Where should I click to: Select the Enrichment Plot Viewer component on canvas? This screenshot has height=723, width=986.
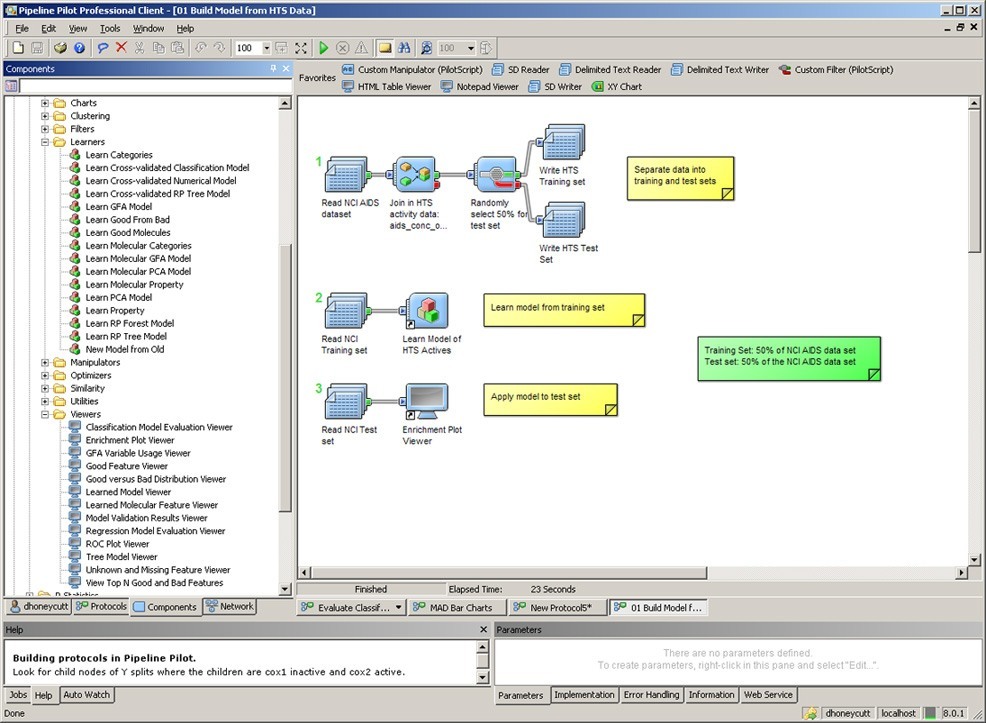[x=427, y=402]
